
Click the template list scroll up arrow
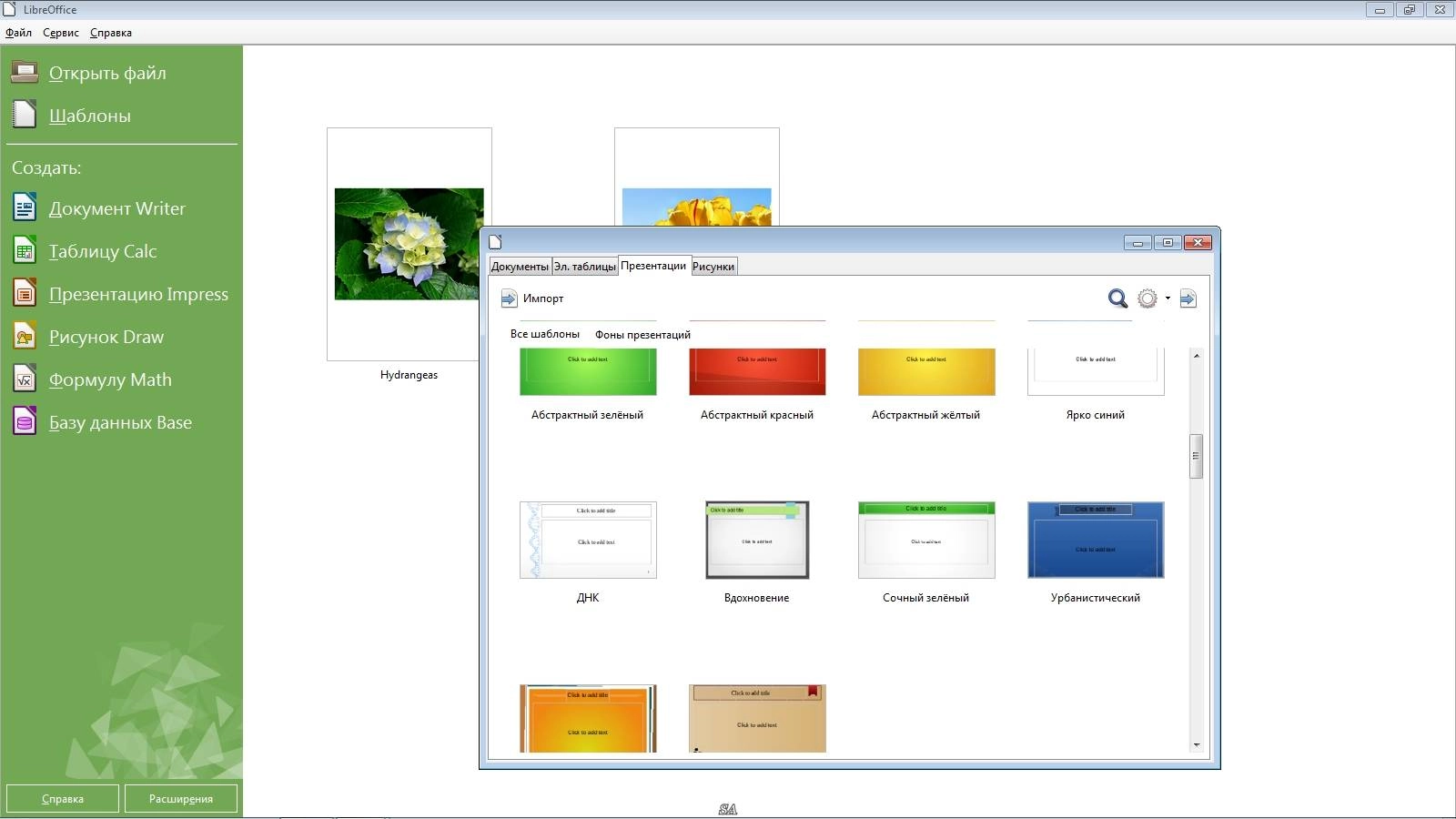[1196, 356]
